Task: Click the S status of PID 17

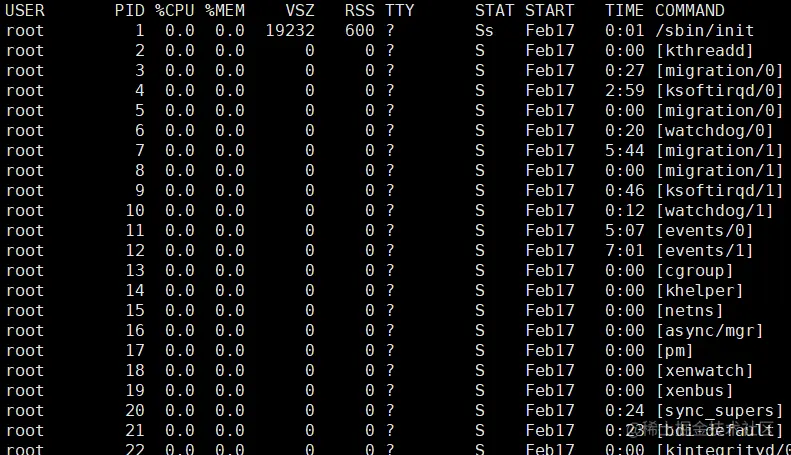Action: click(x=479, y=351)
